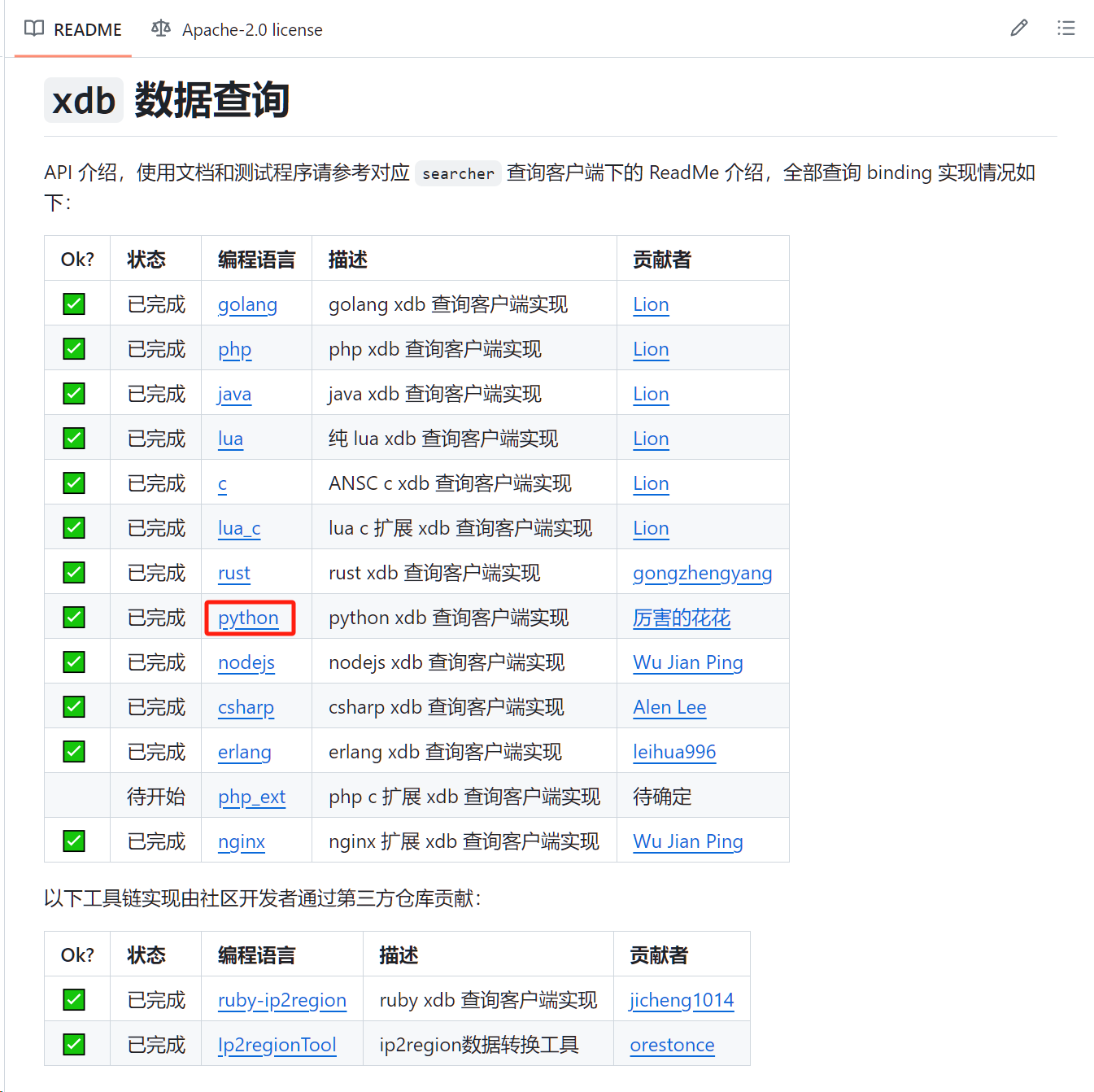Open the python binding link
Image resolution: width=1094 pixels, height=1092 pixels.
(x=248, y=618)
